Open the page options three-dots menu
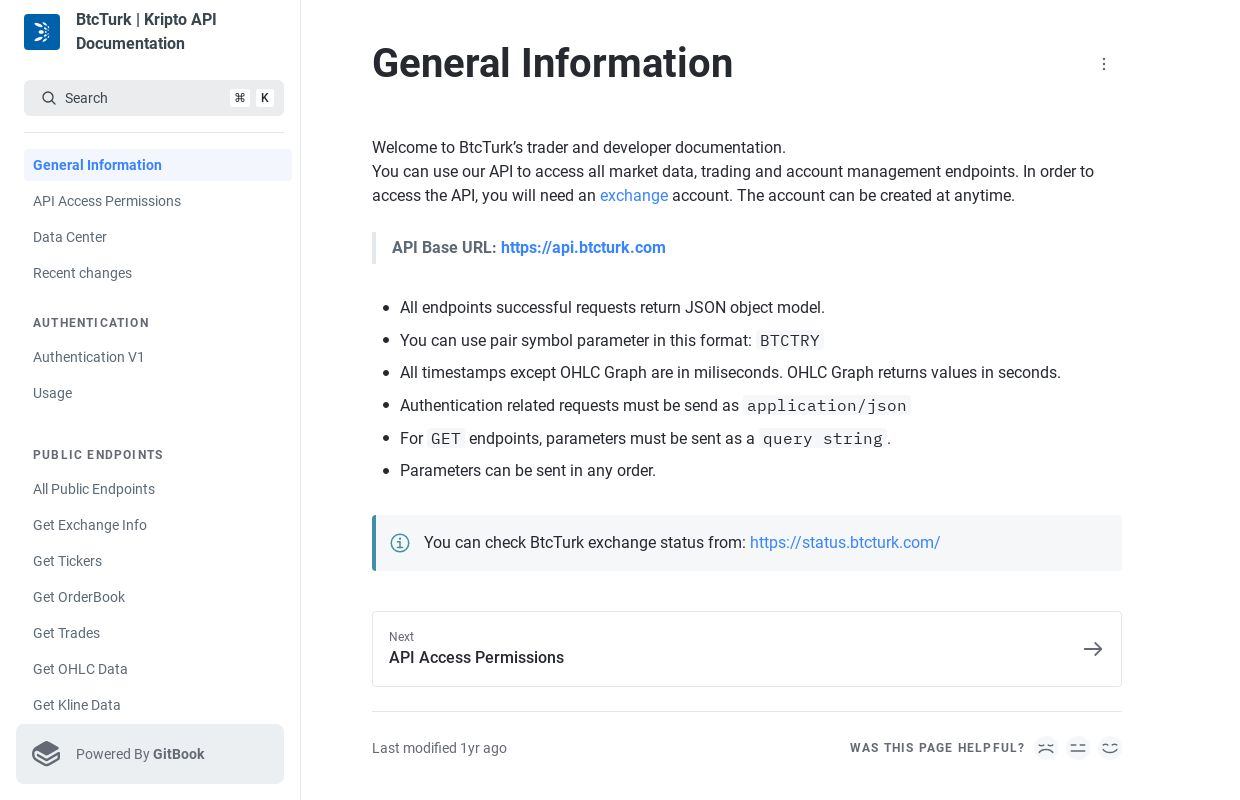This screenshot has width=1240, height=800. (x=1104, y=64)
